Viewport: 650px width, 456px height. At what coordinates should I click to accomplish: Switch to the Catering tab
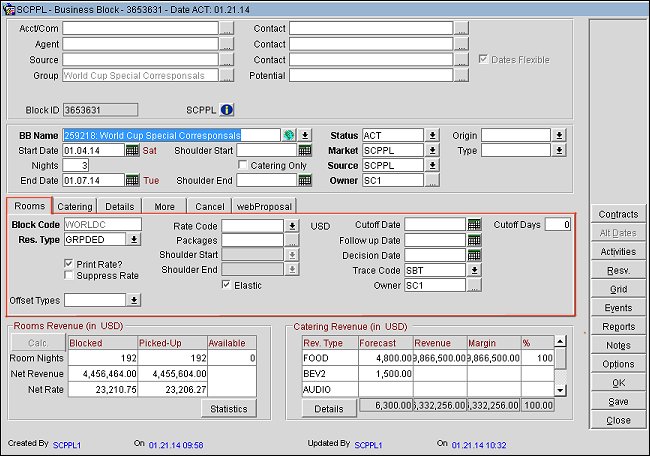pos(75,206)
